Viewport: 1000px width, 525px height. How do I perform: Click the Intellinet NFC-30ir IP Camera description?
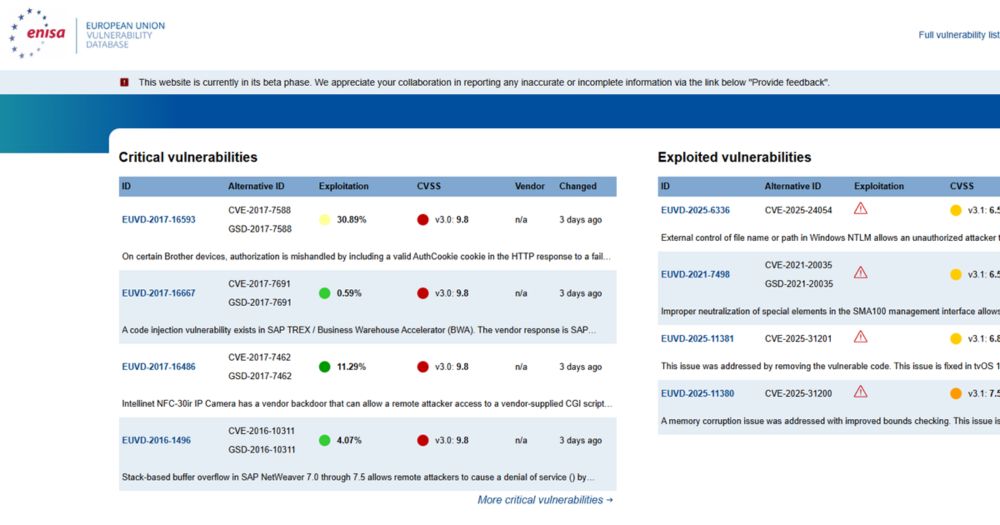click(x=367, y=403)
